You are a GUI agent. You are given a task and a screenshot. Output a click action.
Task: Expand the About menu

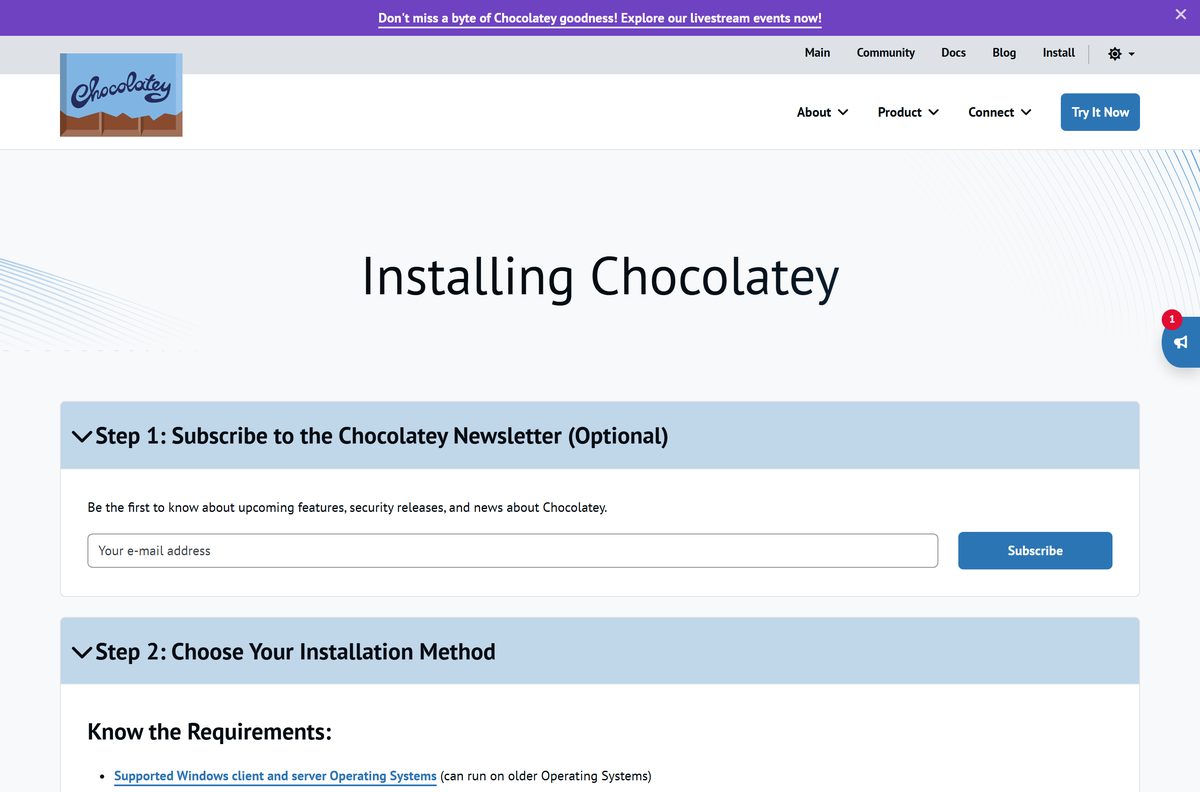[822, 112]
